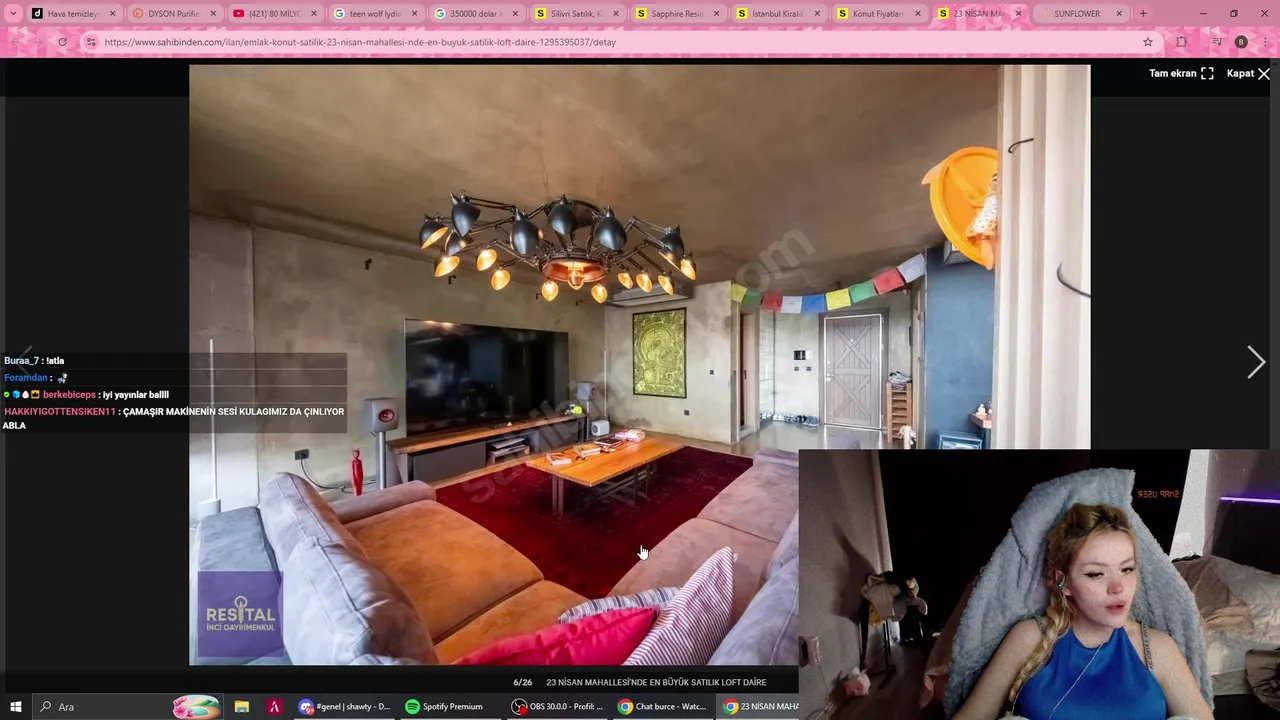Viewport: 1280px width, 720px height.
Task: Open File Explorer from the taskbar
Action: pos(242,707)
